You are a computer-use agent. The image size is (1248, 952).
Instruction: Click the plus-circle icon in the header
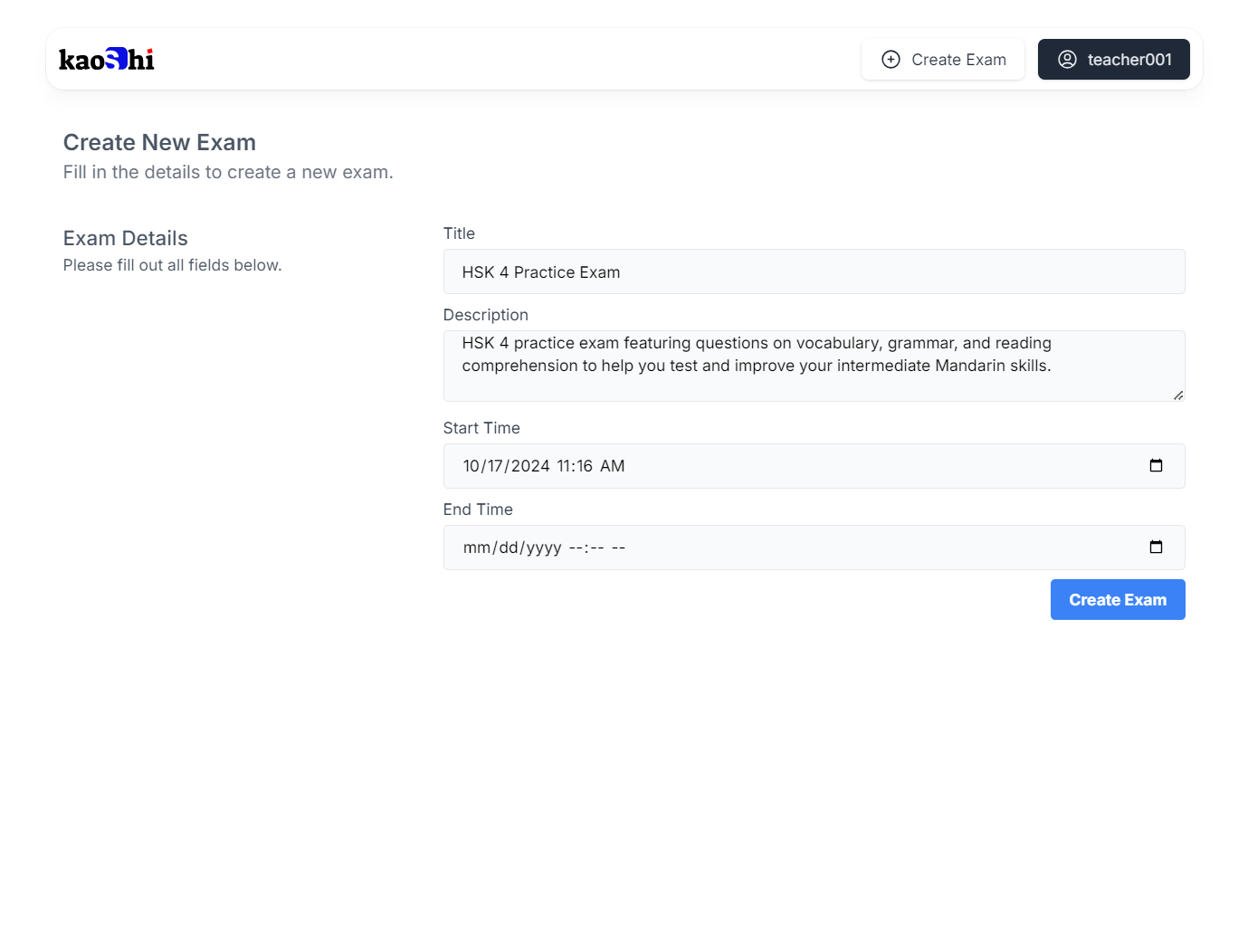[891, 60]
